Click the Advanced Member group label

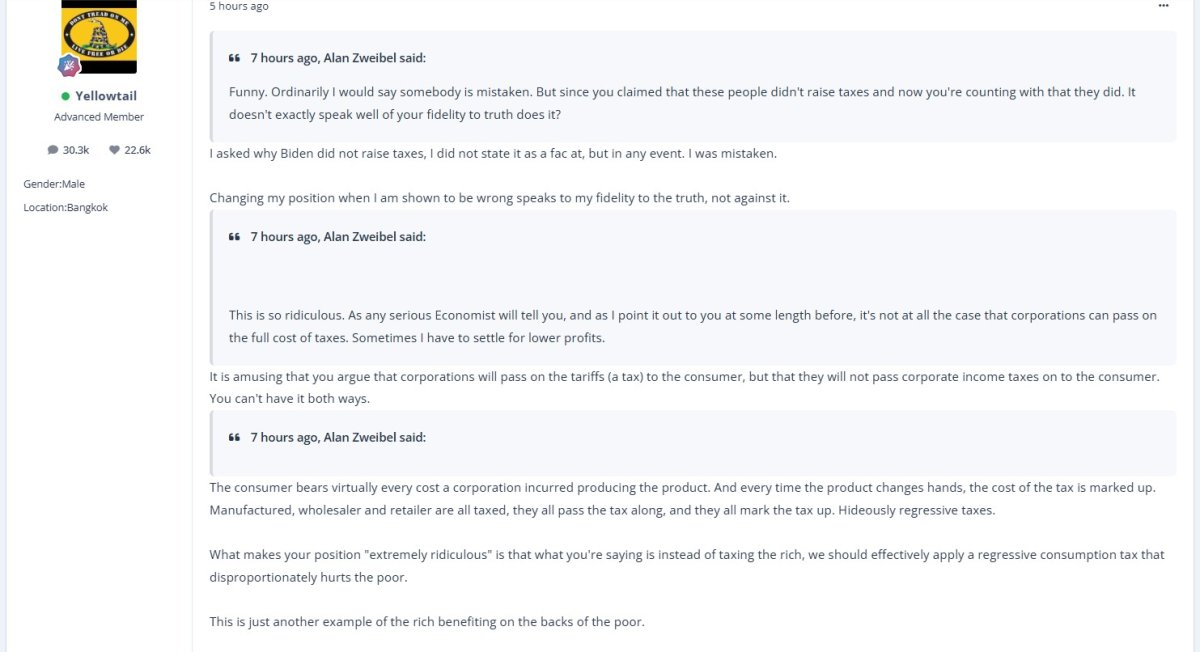[99, 117]
